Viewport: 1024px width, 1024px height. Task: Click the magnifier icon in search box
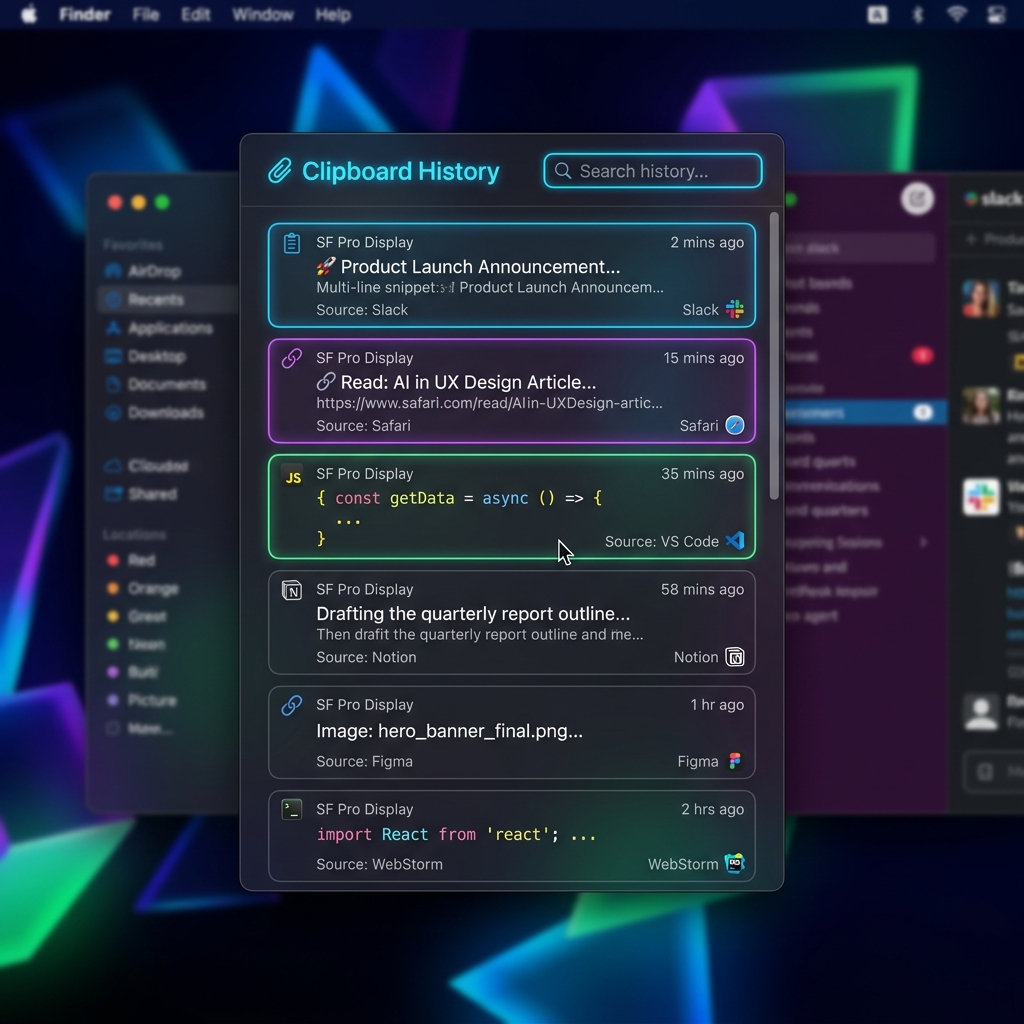tap(563, 171)
